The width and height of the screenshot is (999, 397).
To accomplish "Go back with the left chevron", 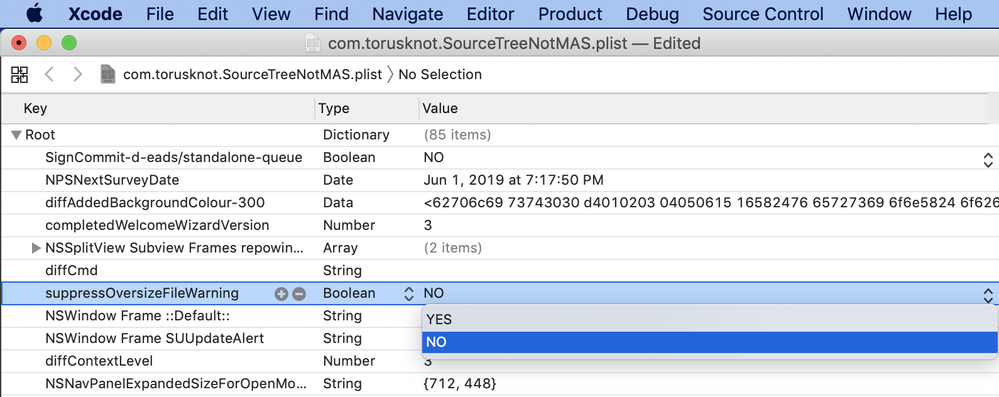I will click(x=49, y=75).
